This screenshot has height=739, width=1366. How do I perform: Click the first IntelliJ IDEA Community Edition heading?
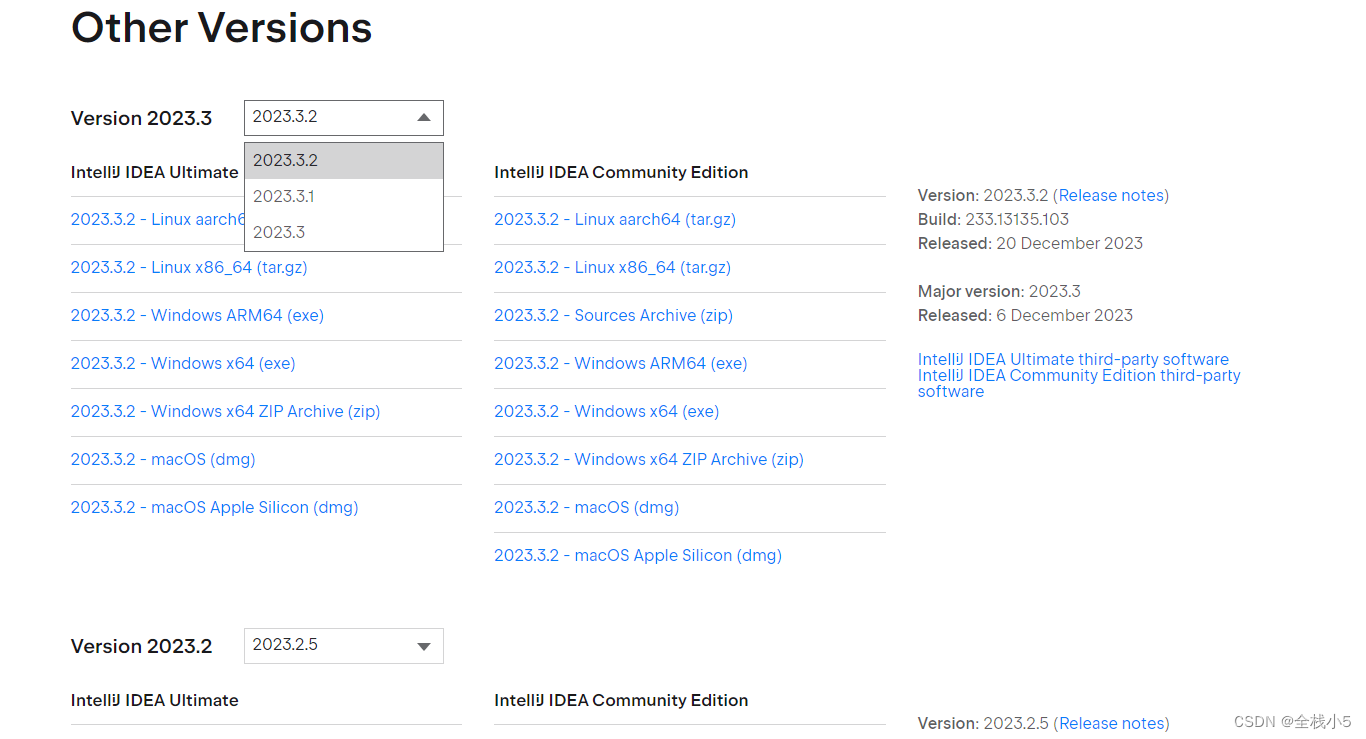click(x=621, y=173)
